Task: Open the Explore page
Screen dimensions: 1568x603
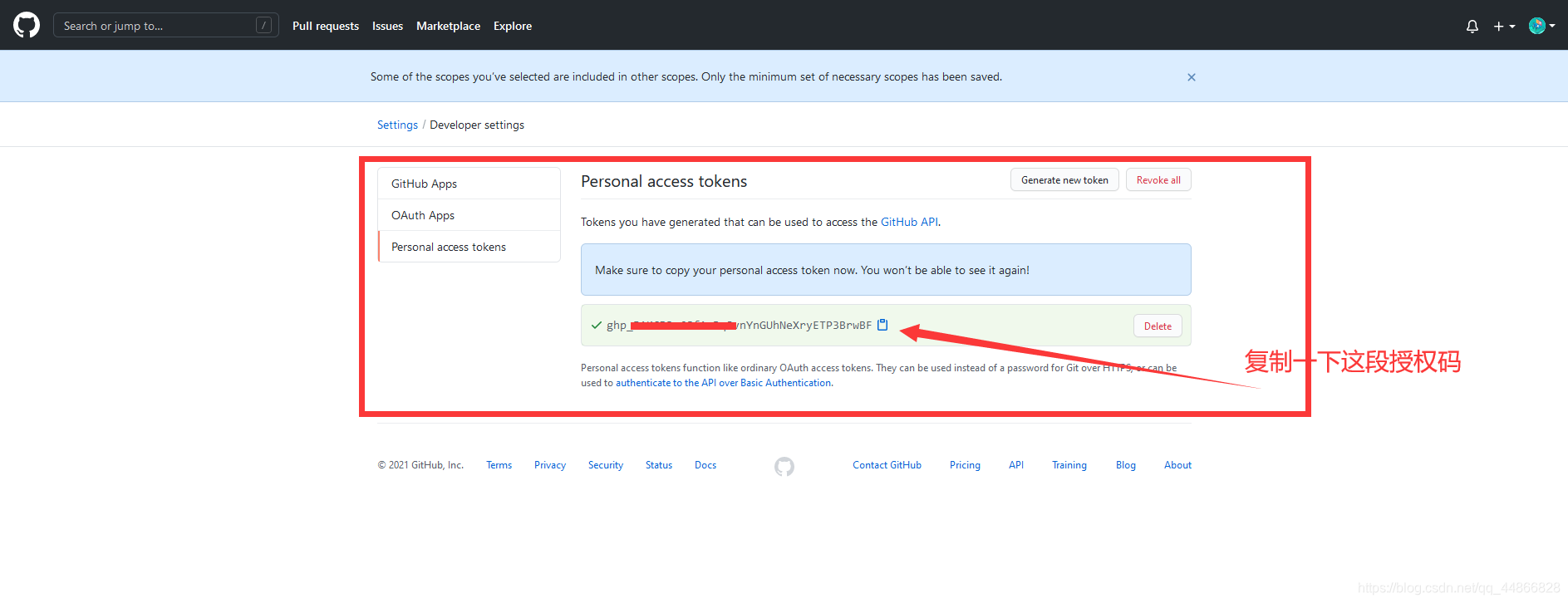Action: tap(513, 26)
